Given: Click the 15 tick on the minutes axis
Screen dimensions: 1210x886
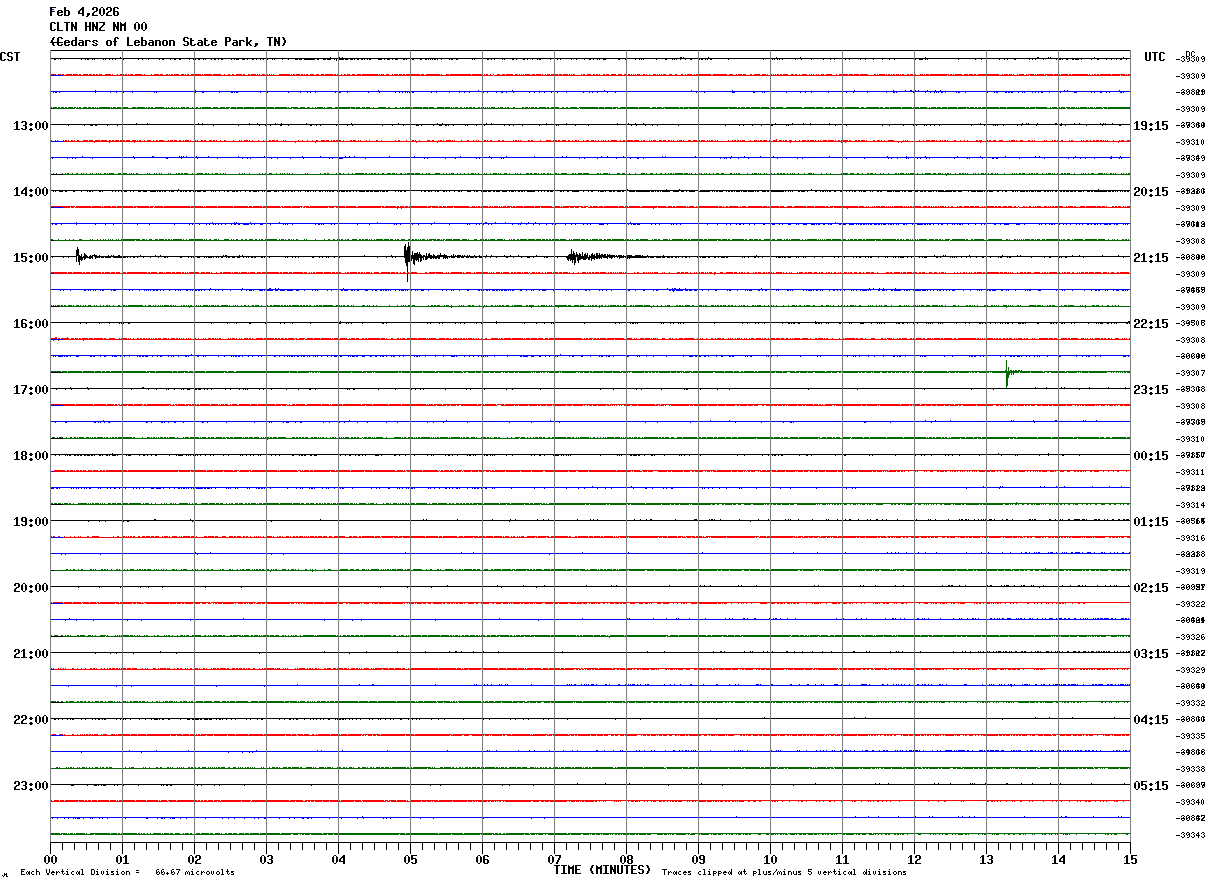Looking at the screenshot, I should click(1130, 859).
